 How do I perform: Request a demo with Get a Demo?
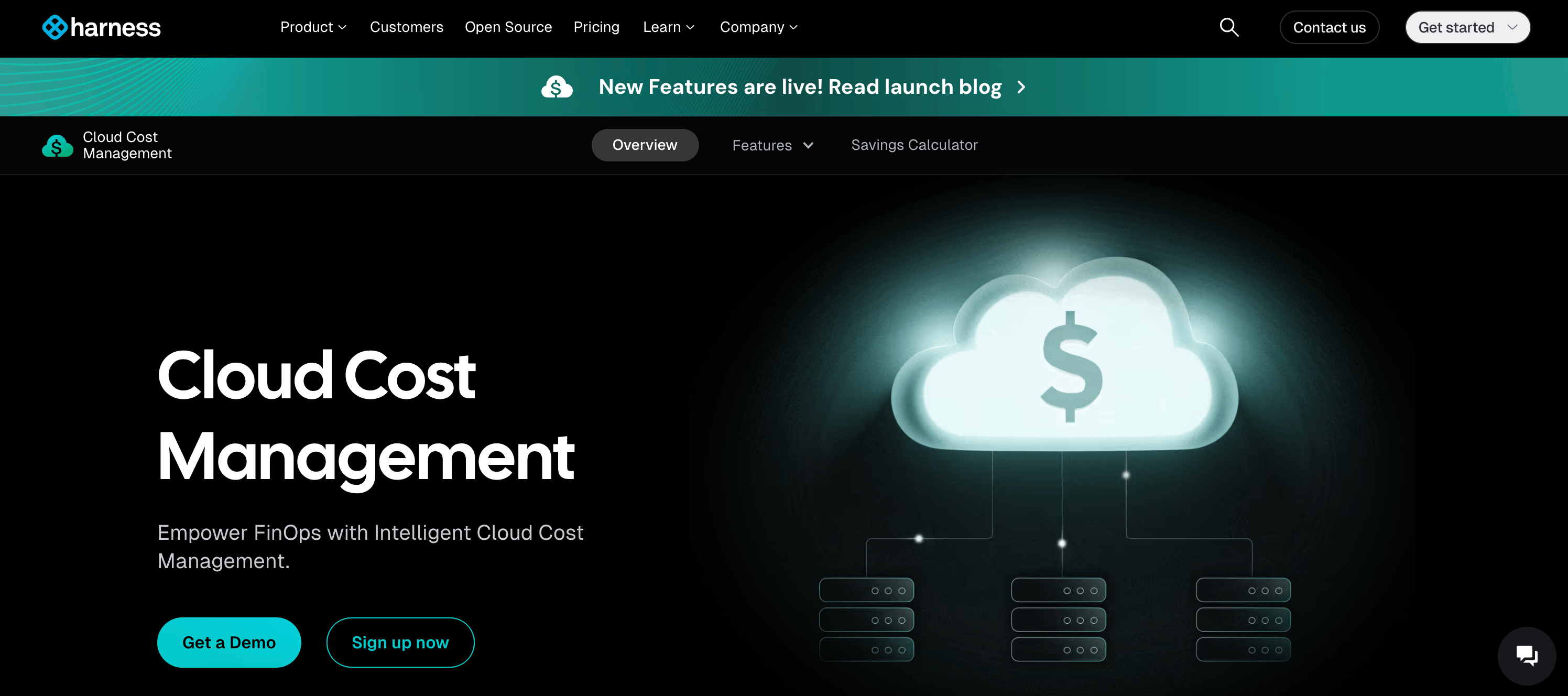(229, 643)
